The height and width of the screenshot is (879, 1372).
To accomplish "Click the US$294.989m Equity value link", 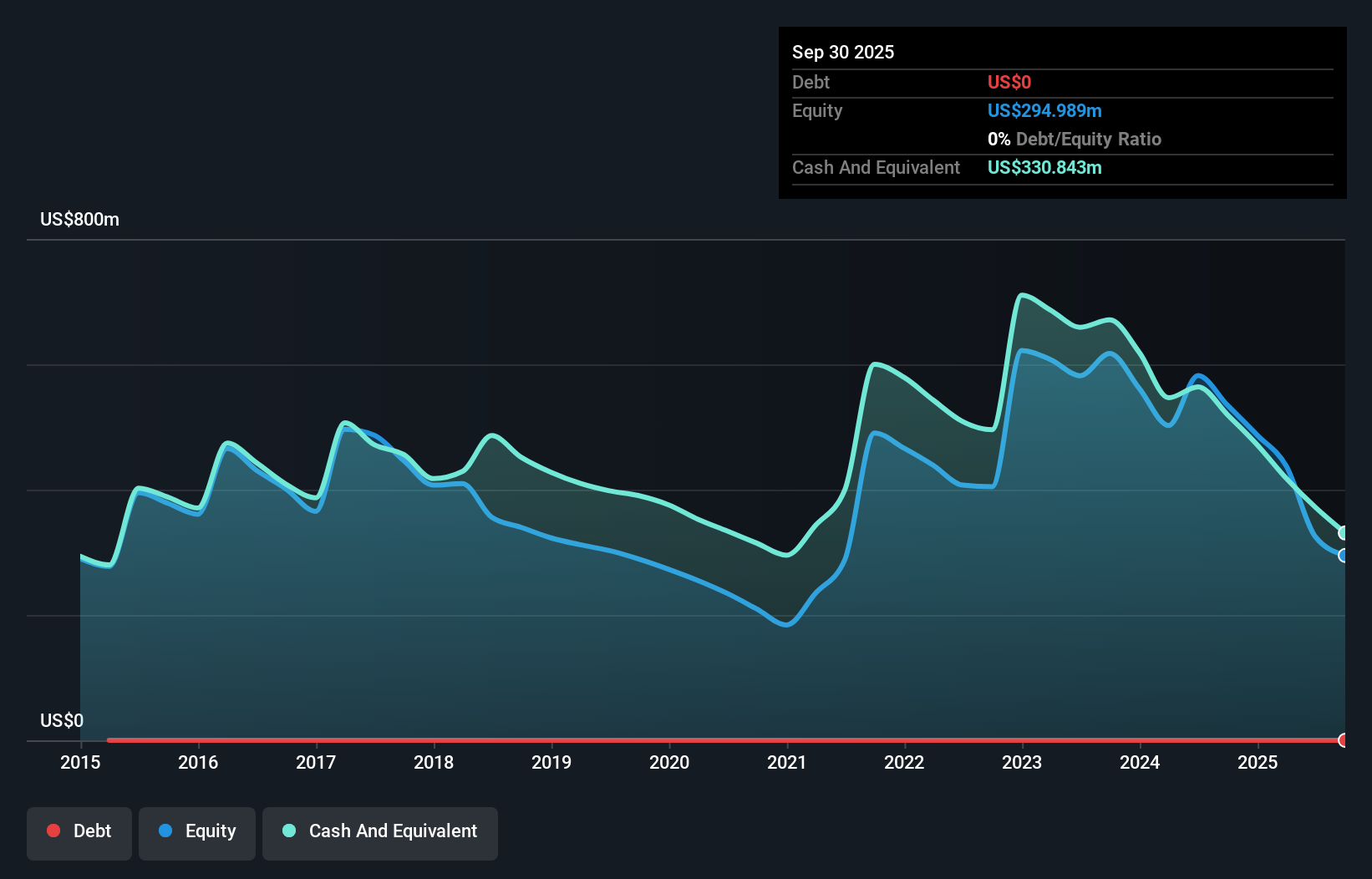I will click(x=1044, y=110).
